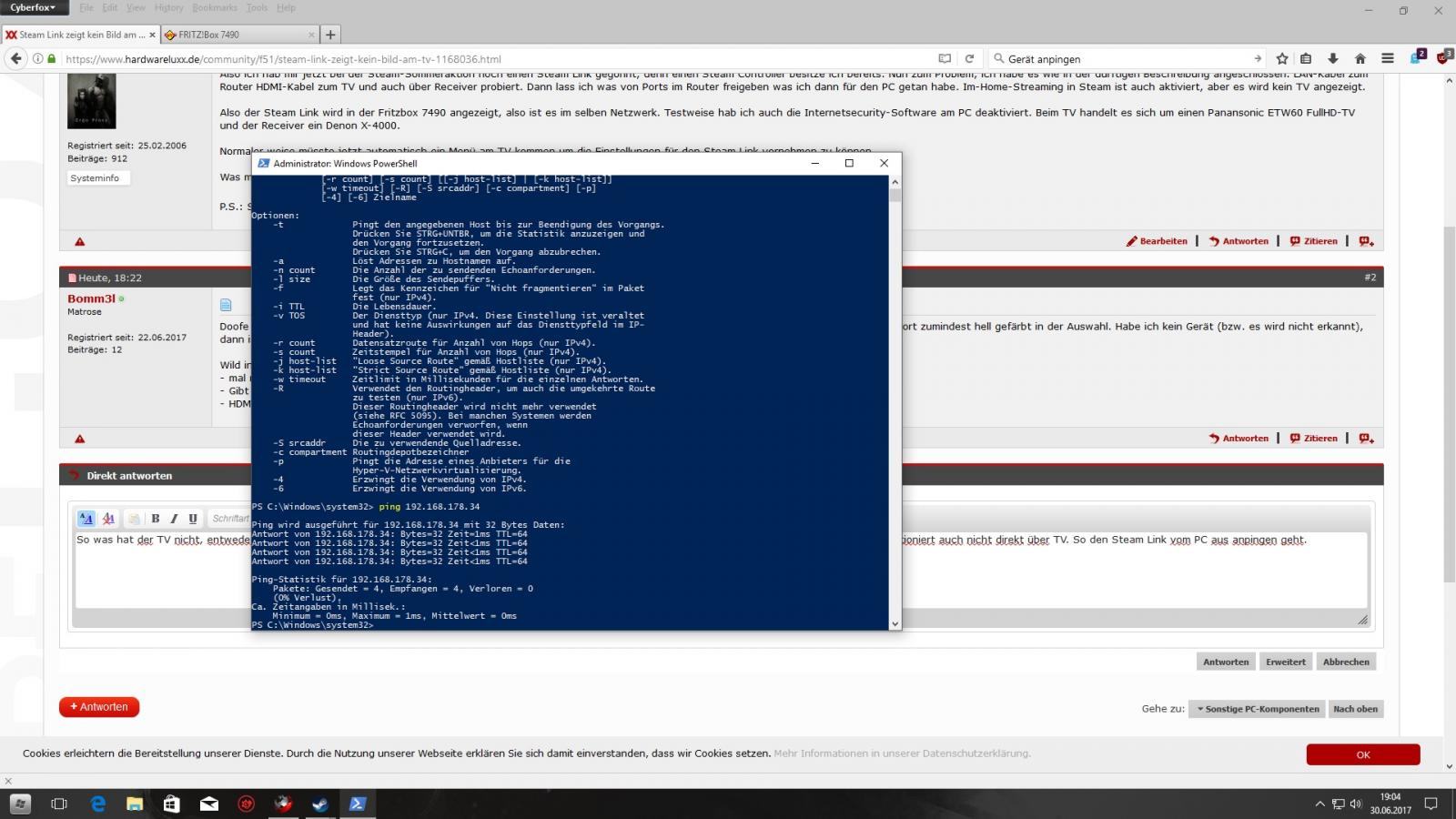The width and height of the screenshot is (1456, 819).
Task: Open the Datenschutzerklärung information link
Action: [x=902, y=753]
